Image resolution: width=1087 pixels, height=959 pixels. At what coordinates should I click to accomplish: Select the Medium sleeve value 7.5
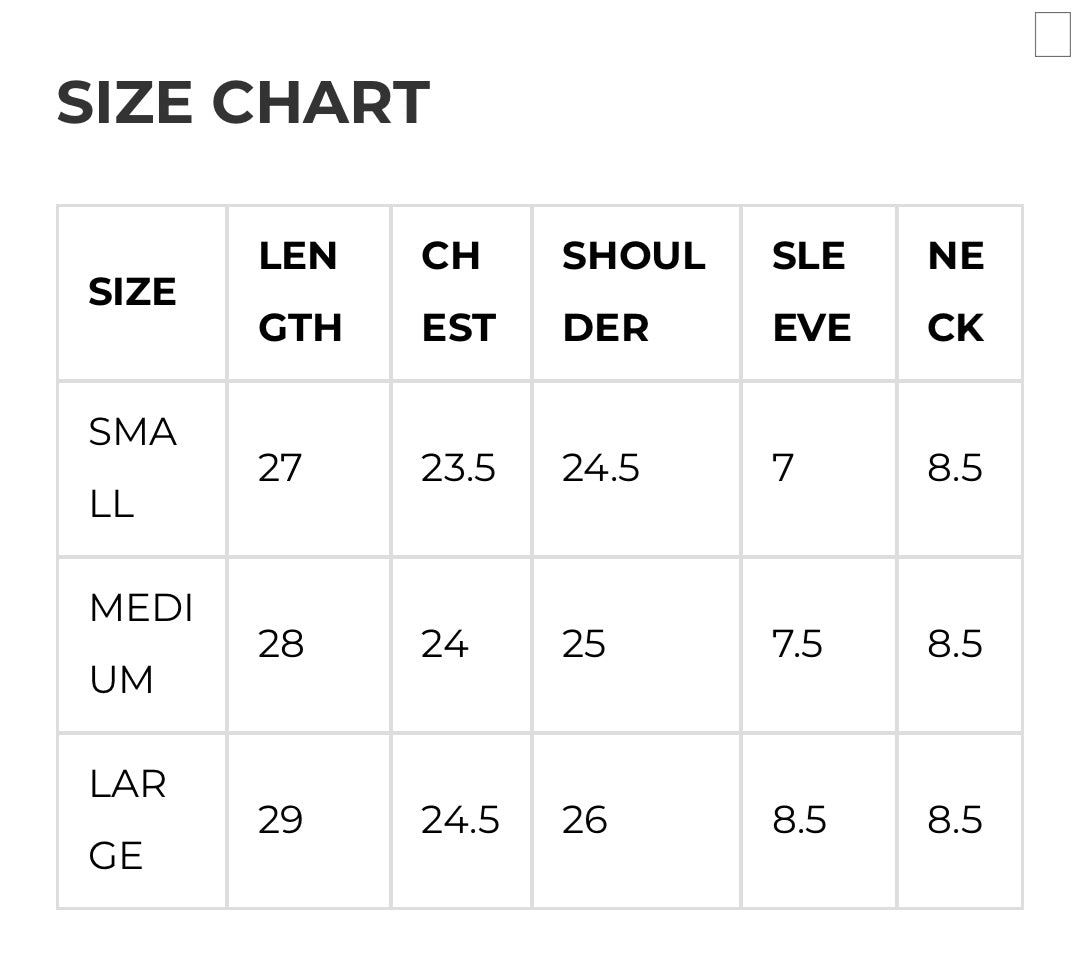tap(797, 644)
